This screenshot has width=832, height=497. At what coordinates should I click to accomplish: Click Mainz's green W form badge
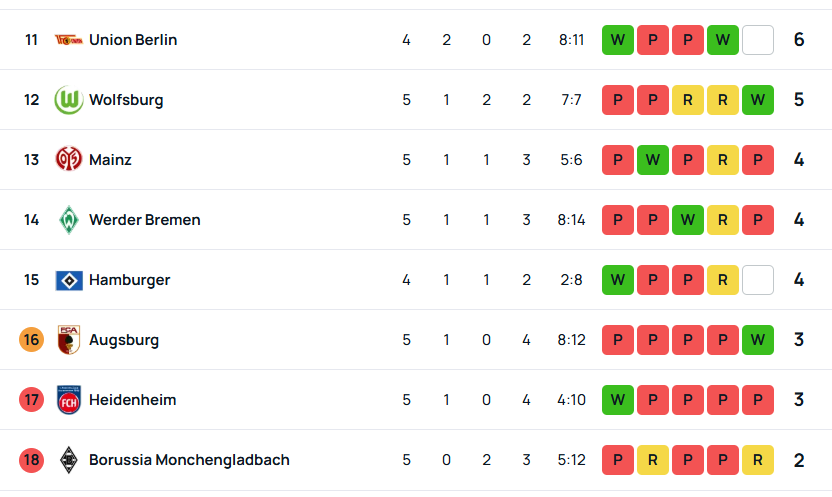click(x=653, y=160)
